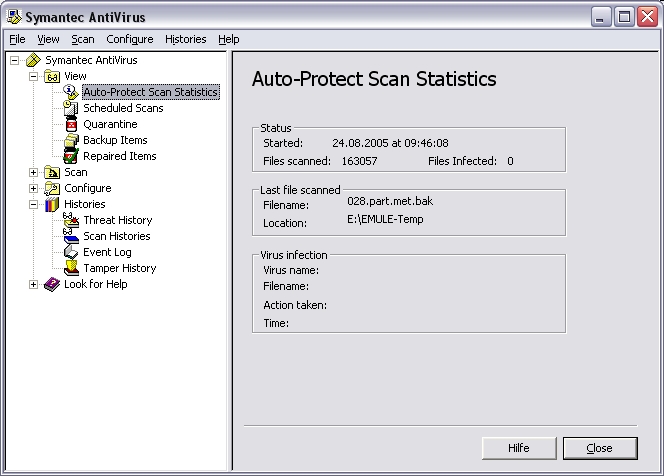Select the Histories tree node label

click(x=85, y=205)
